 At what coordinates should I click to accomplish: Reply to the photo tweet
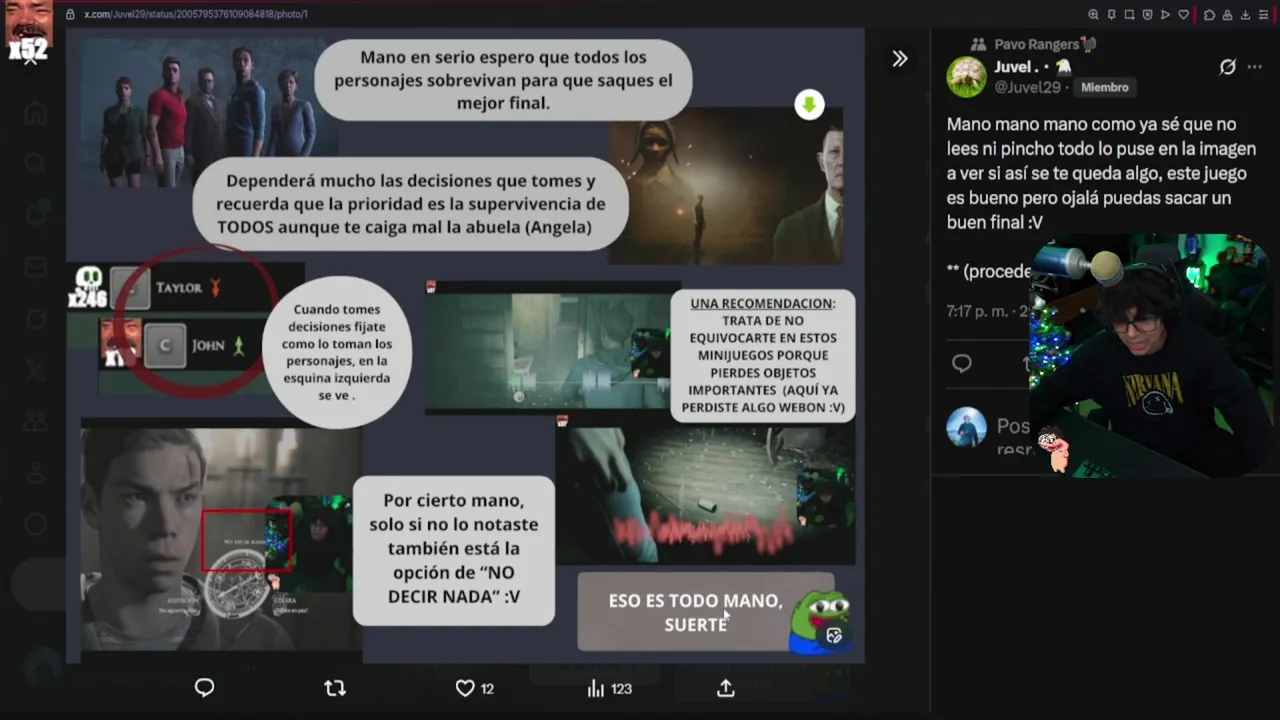[205, 688]
